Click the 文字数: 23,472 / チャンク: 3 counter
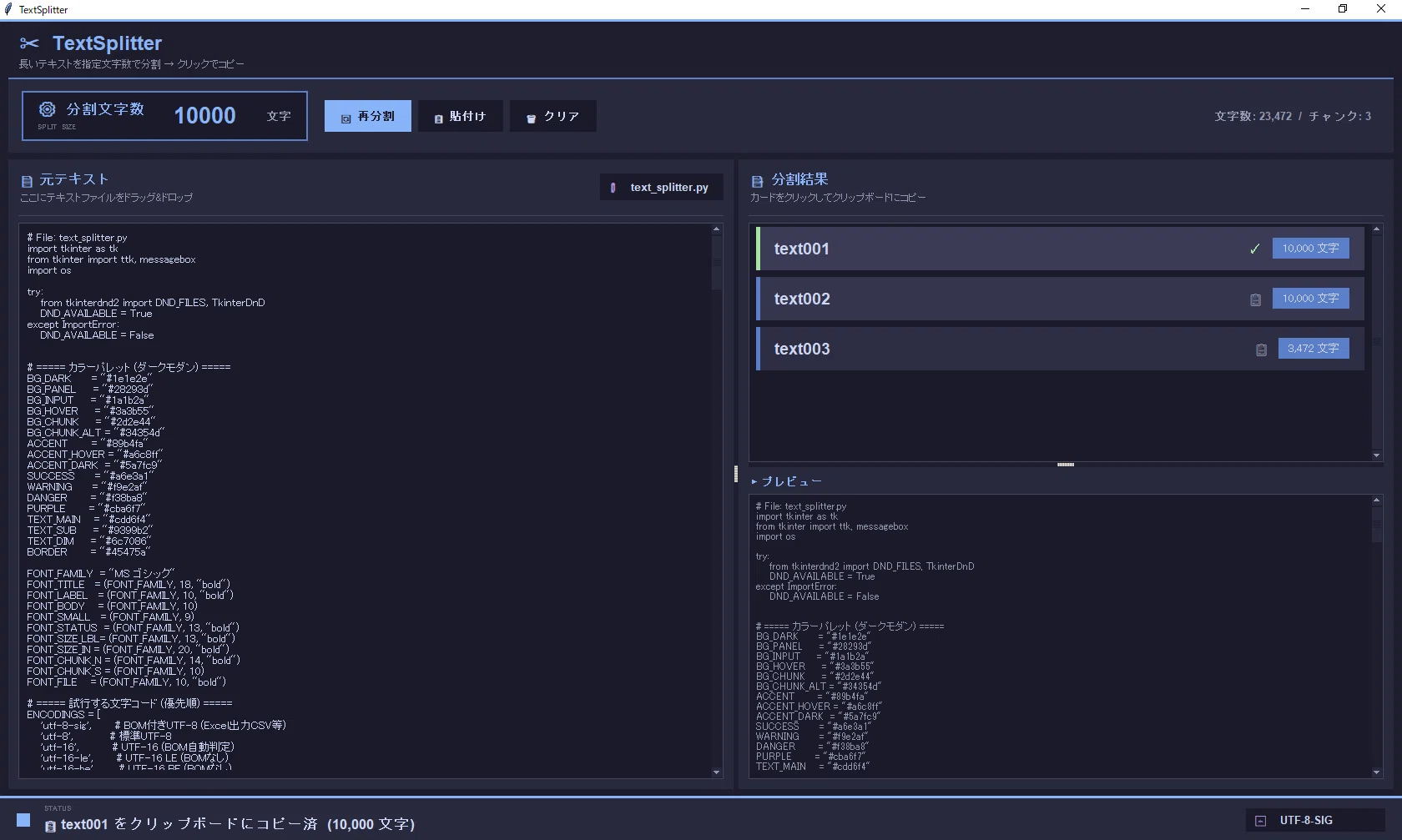1402x840 pixels. (x=1293, y=117)
